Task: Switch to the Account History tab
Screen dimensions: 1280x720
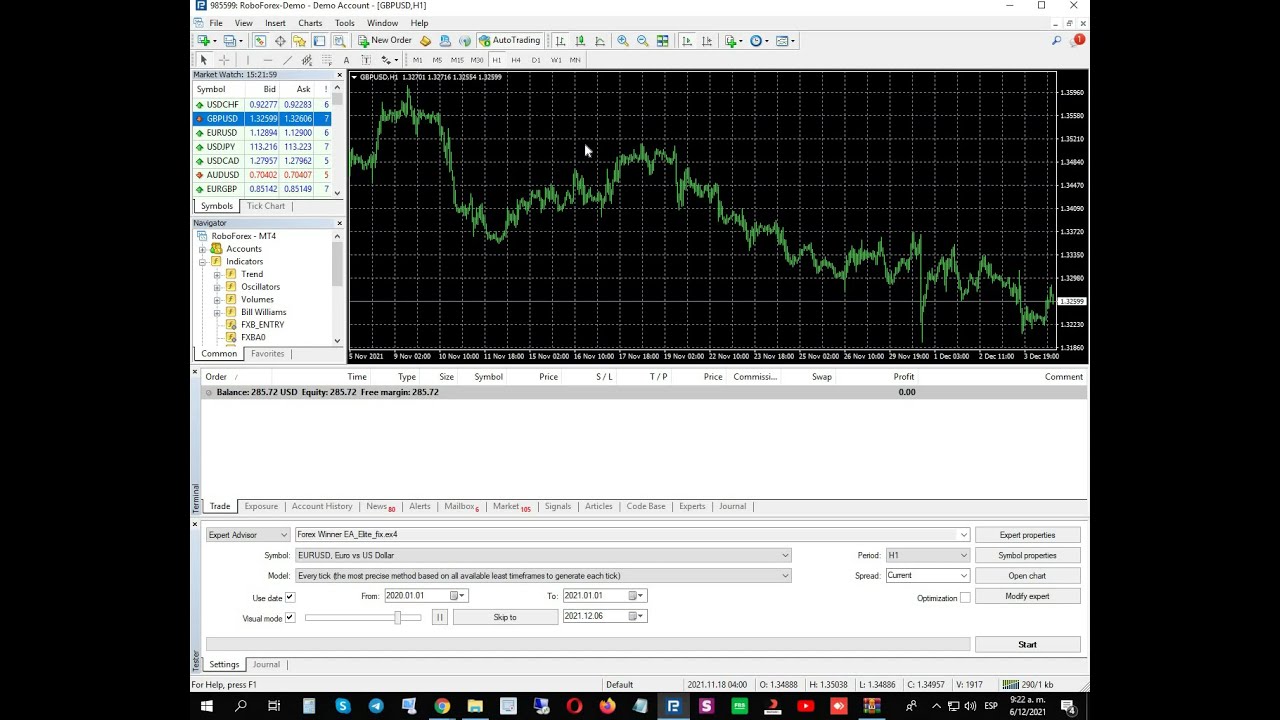Action: [322, 506]
